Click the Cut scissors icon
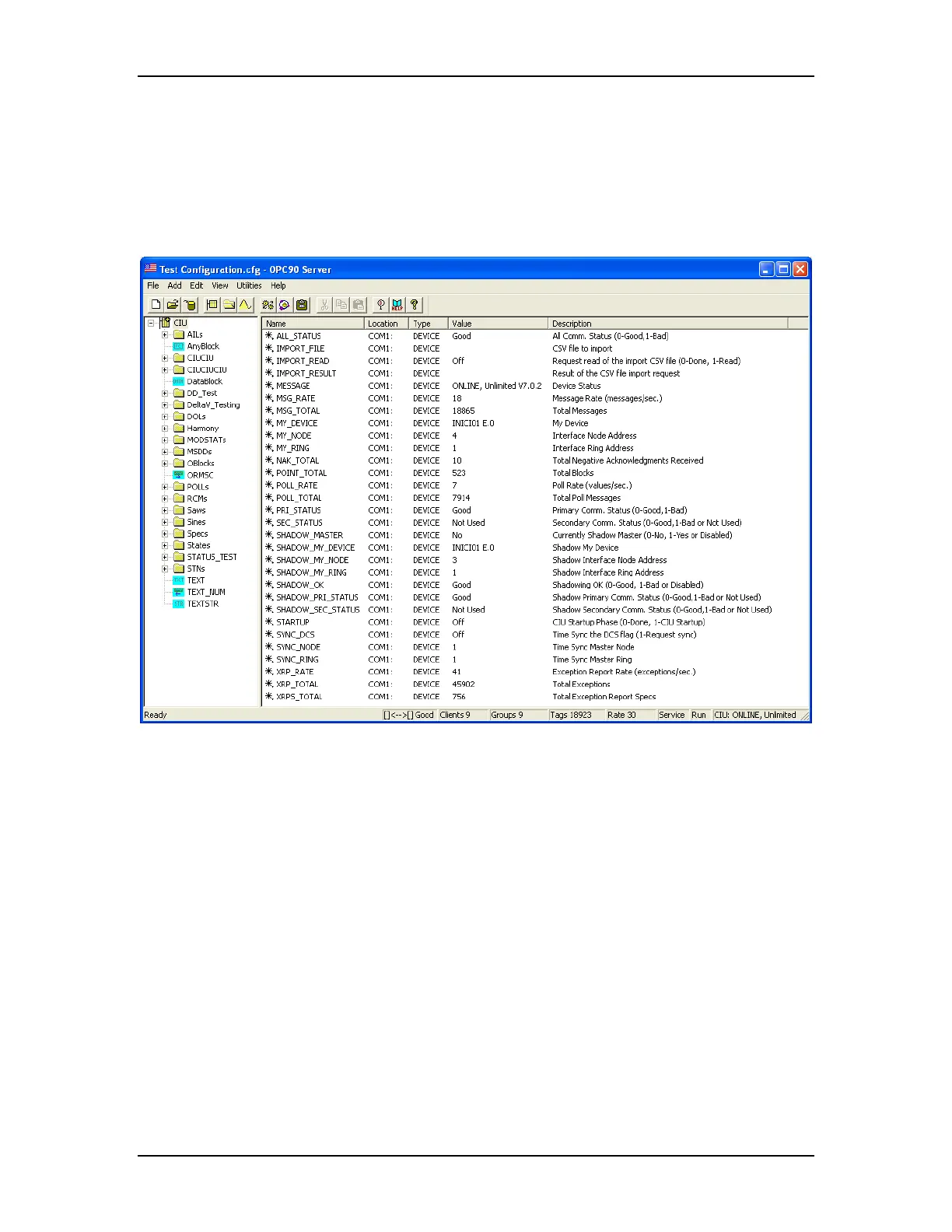This screenshot has height=1232, width=952. [324, 305]
